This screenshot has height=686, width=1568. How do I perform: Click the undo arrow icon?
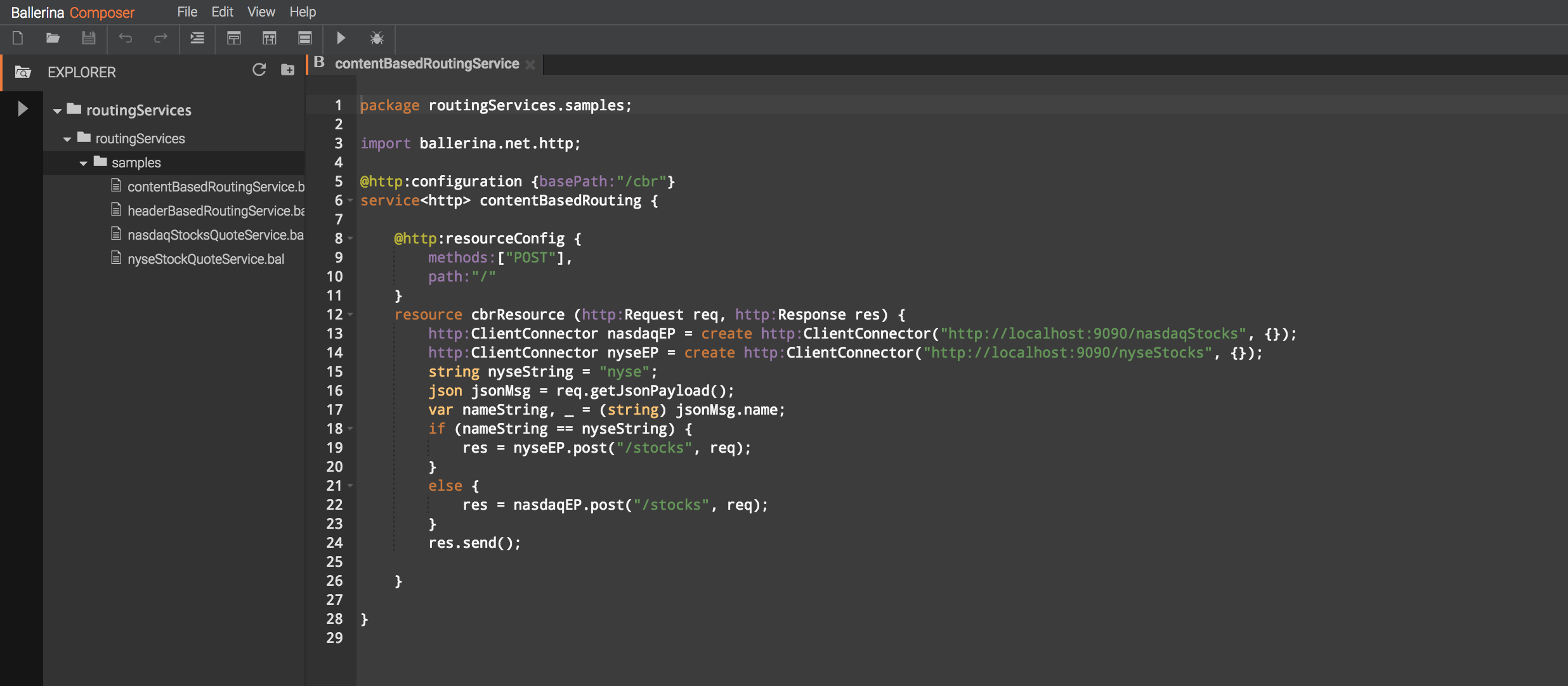(x=126, y=39)
